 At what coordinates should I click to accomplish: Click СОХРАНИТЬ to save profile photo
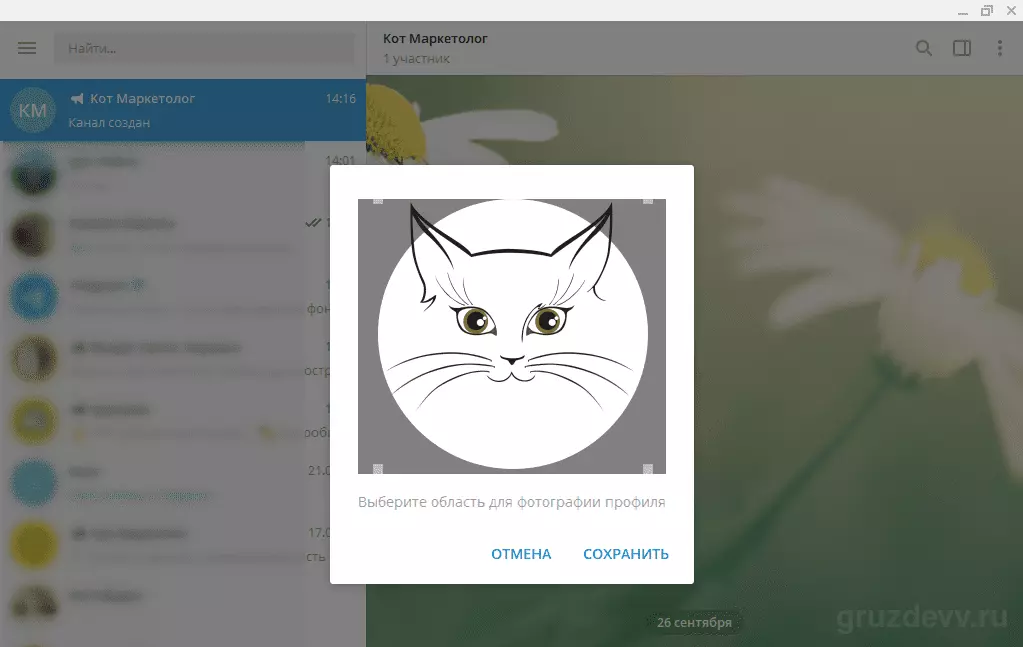click(626, 554)
